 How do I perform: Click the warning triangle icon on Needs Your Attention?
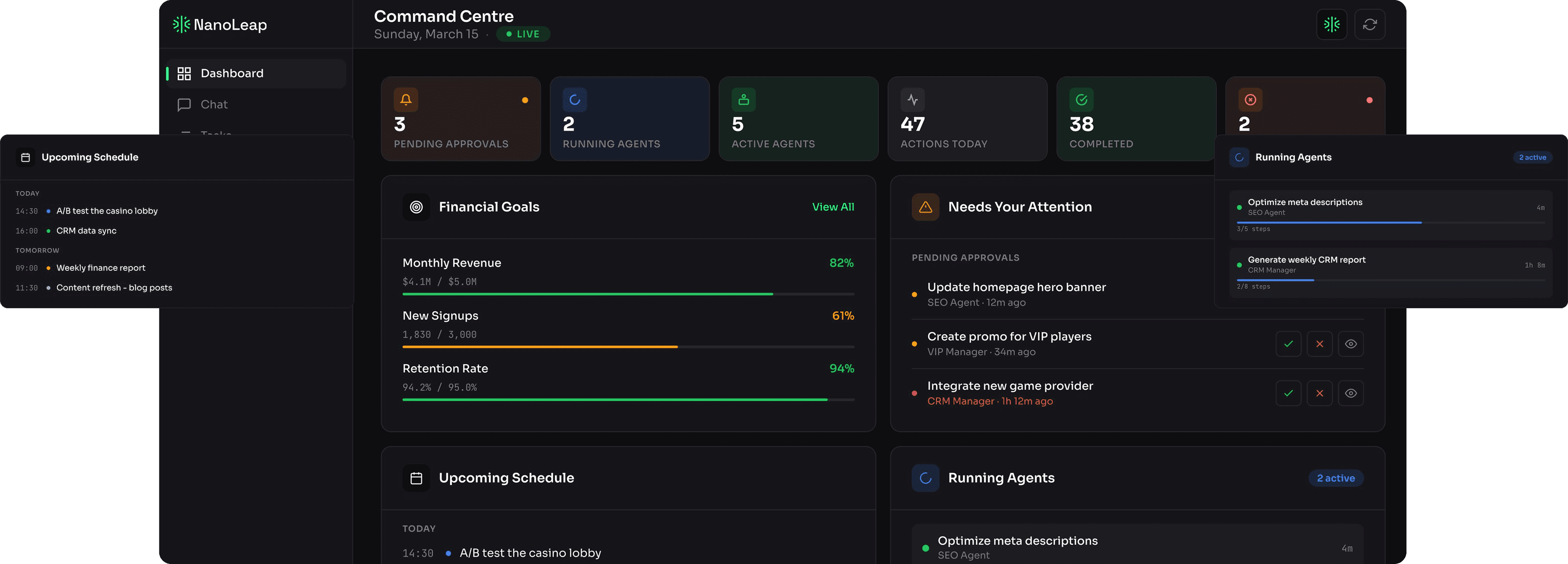click(x=925, y=207)
